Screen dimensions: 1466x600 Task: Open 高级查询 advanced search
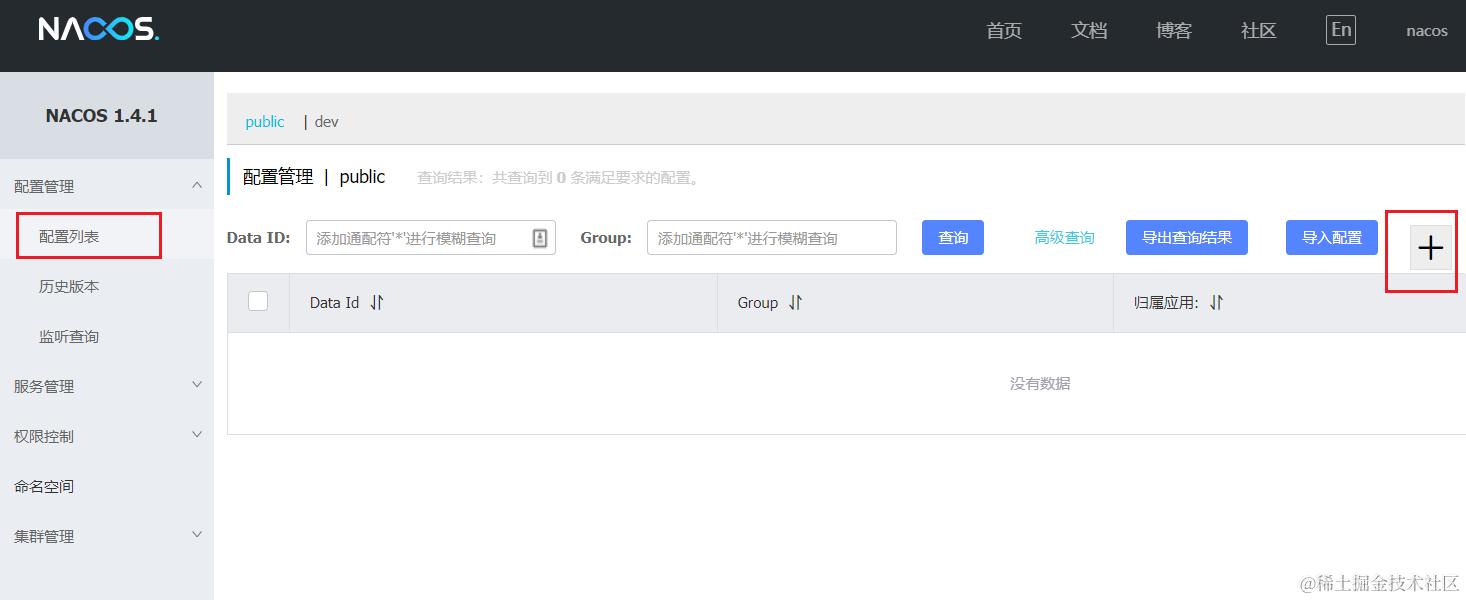coord(1064,237)
